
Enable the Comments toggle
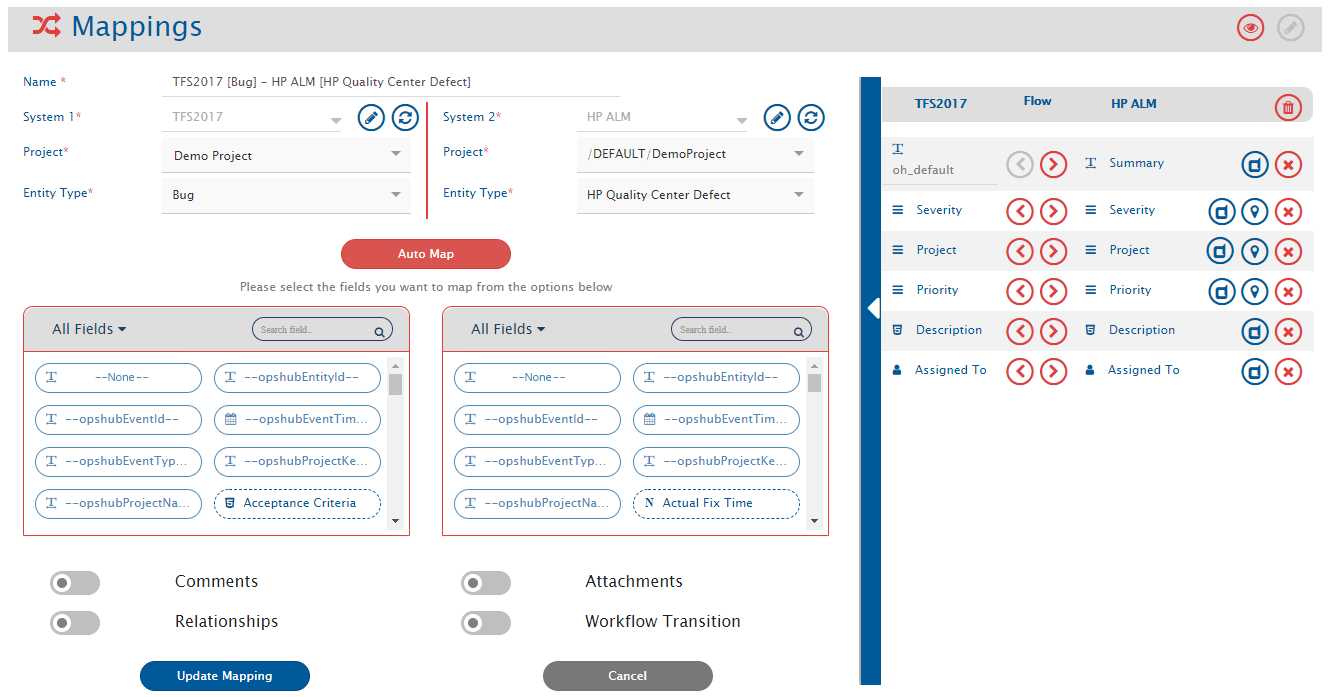[x=75, y=583]
